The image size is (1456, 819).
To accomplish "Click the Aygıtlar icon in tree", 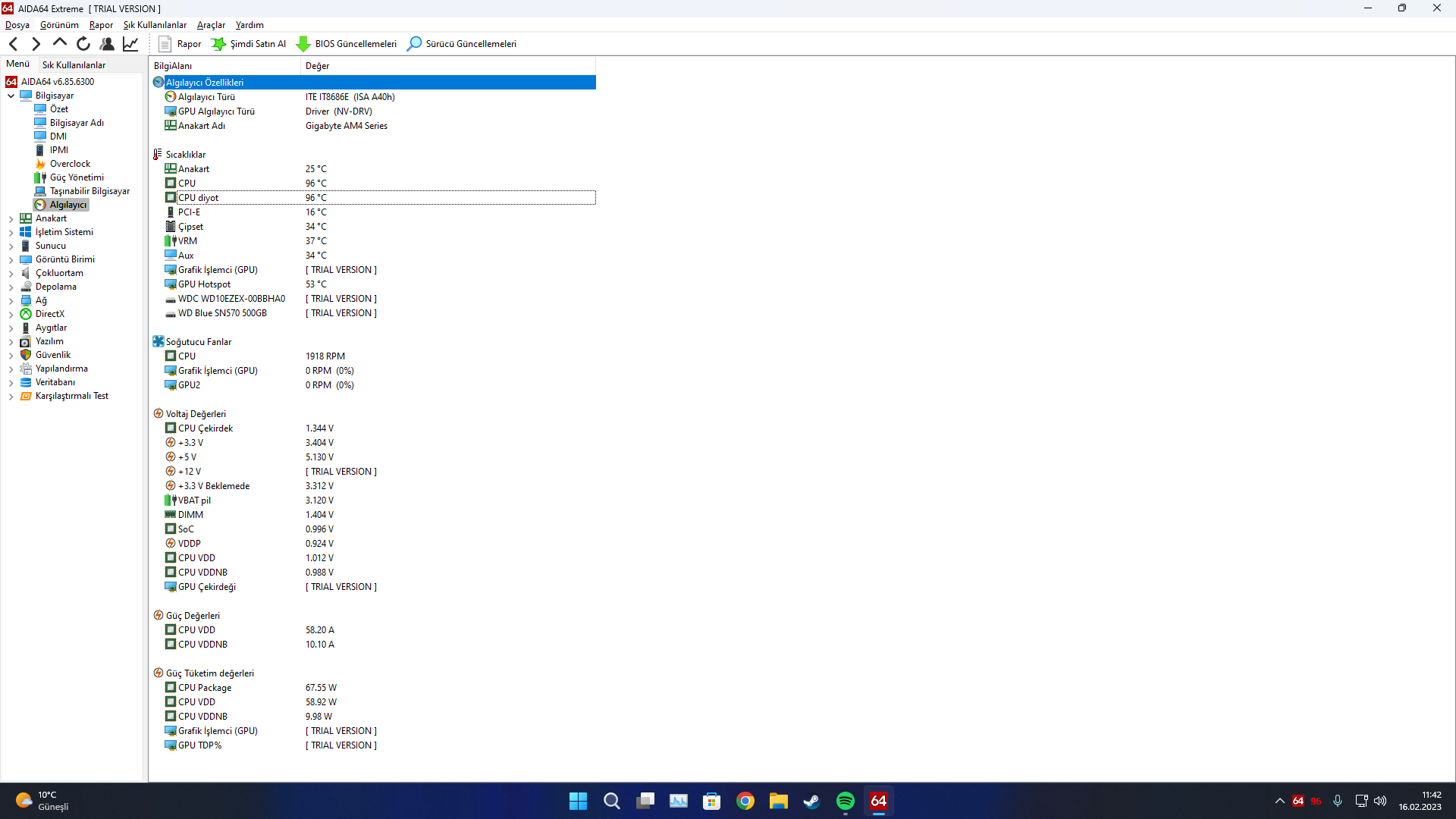I will [x=26, y=328].
